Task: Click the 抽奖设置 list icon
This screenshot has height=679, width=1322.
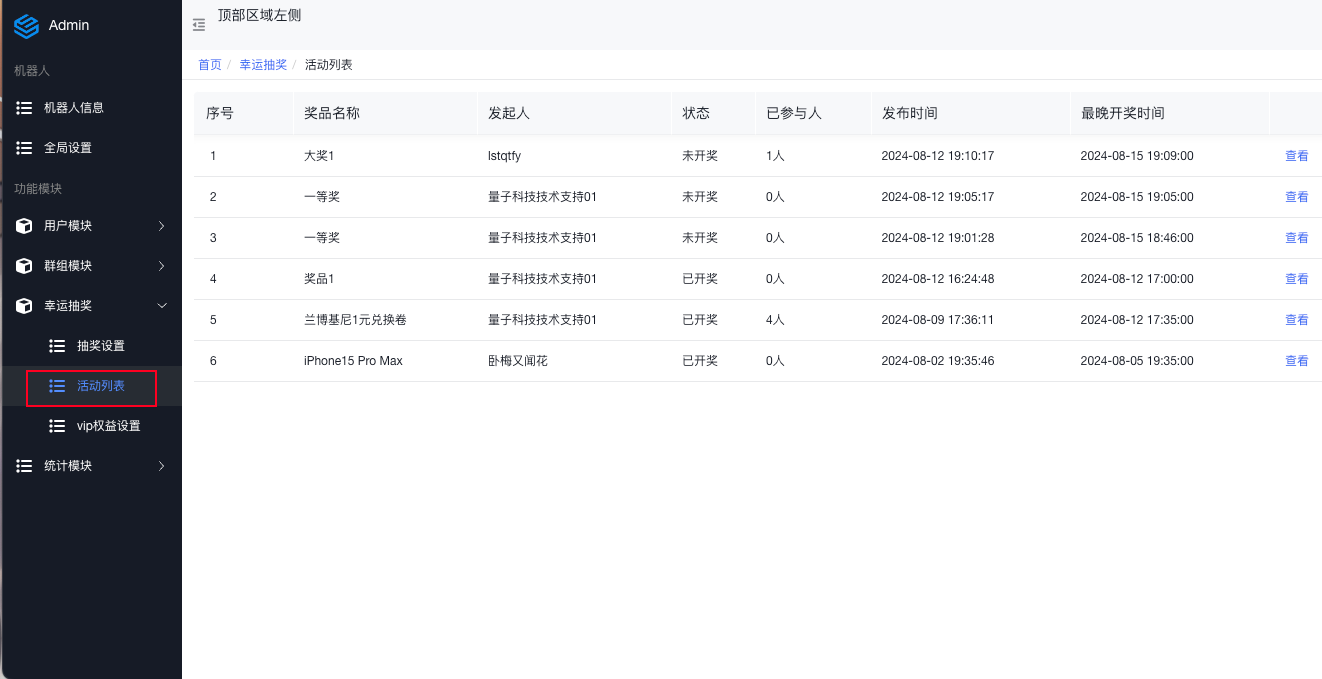Action: point(57,346)
